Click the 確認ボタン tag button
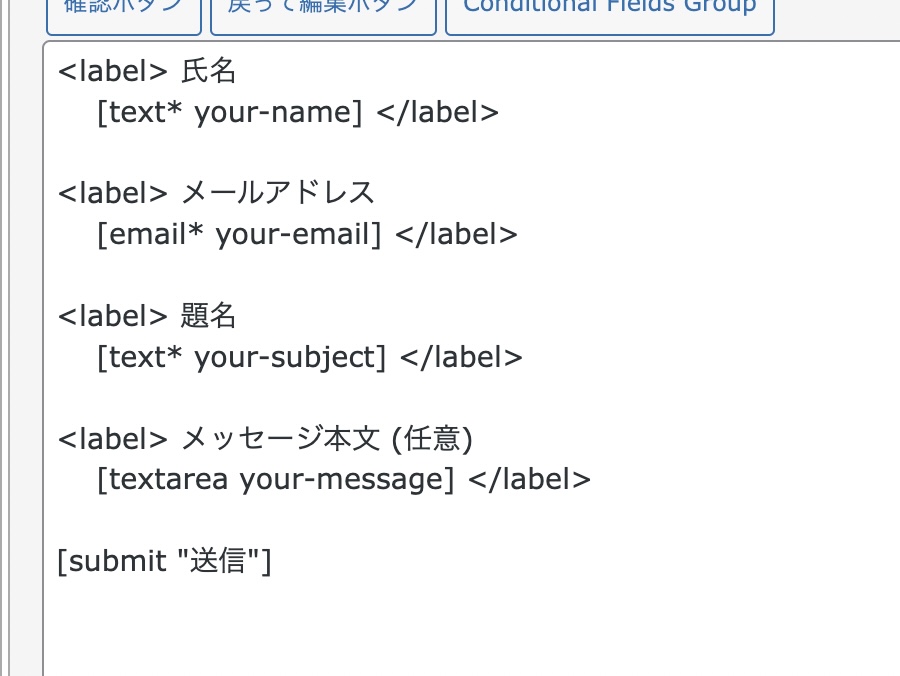 click(122, 10)
